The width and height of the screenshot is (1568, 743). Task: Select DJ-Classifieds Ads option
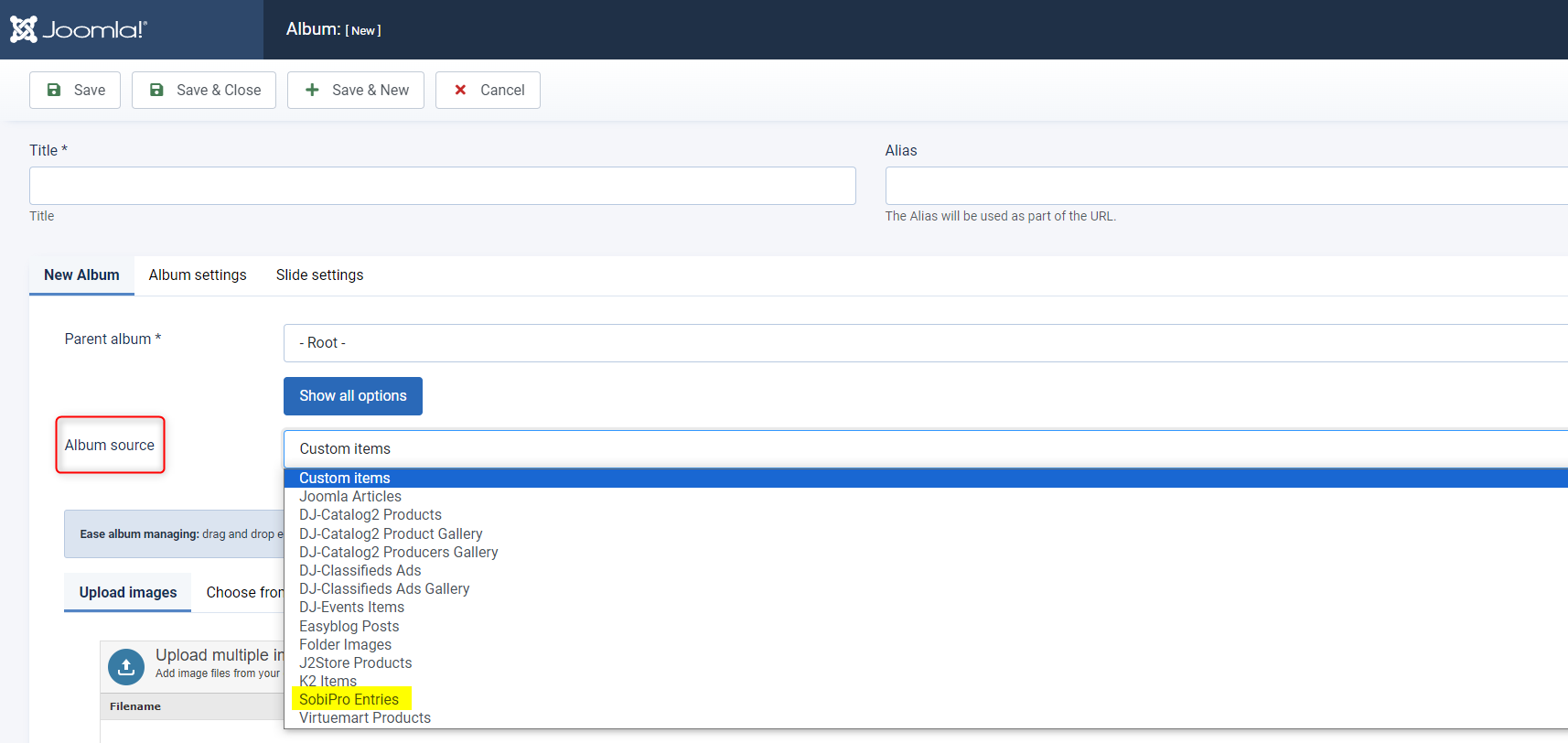tap(926, 571)
